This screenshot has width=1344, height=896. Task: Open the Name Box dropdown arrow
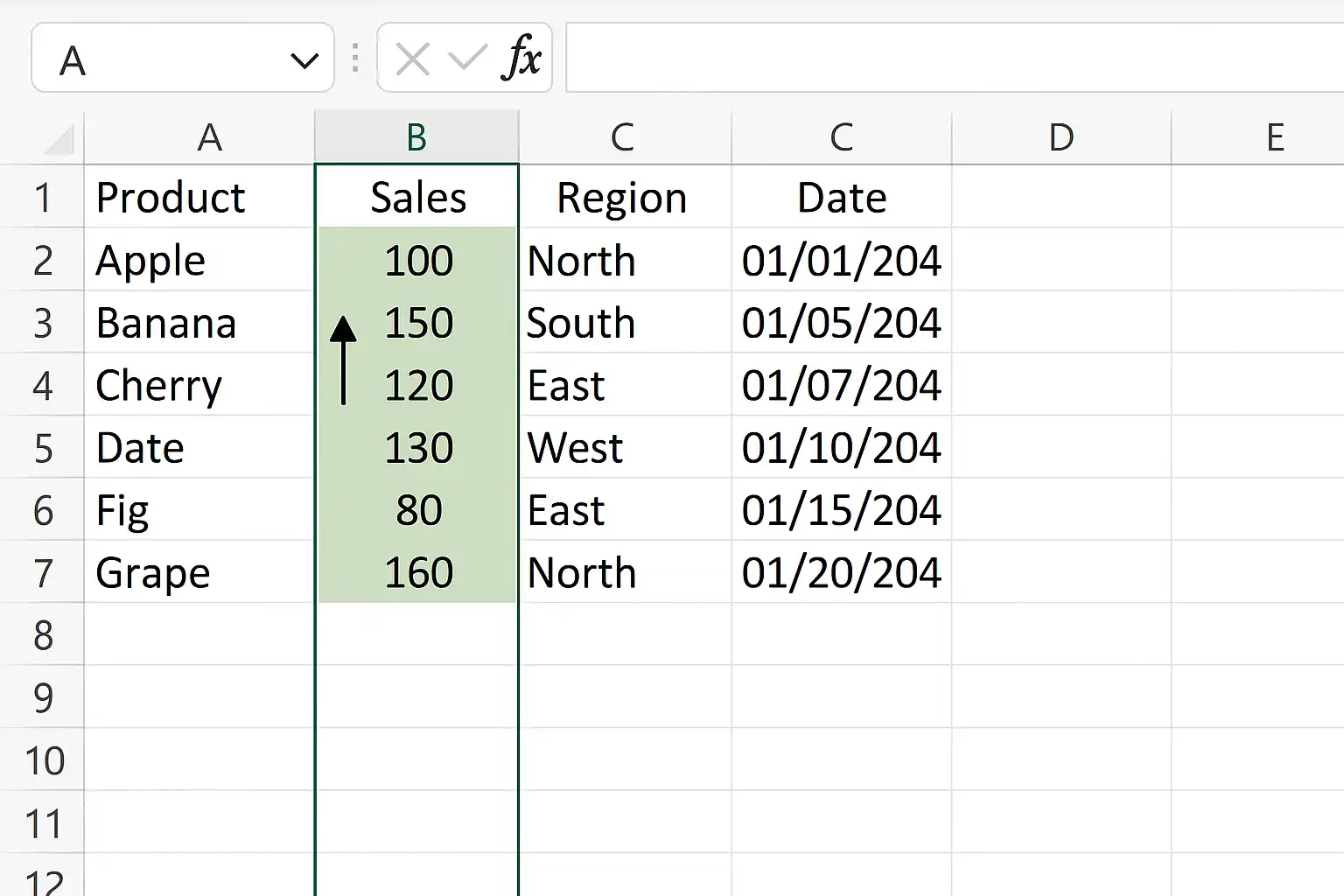pos(304,60)
